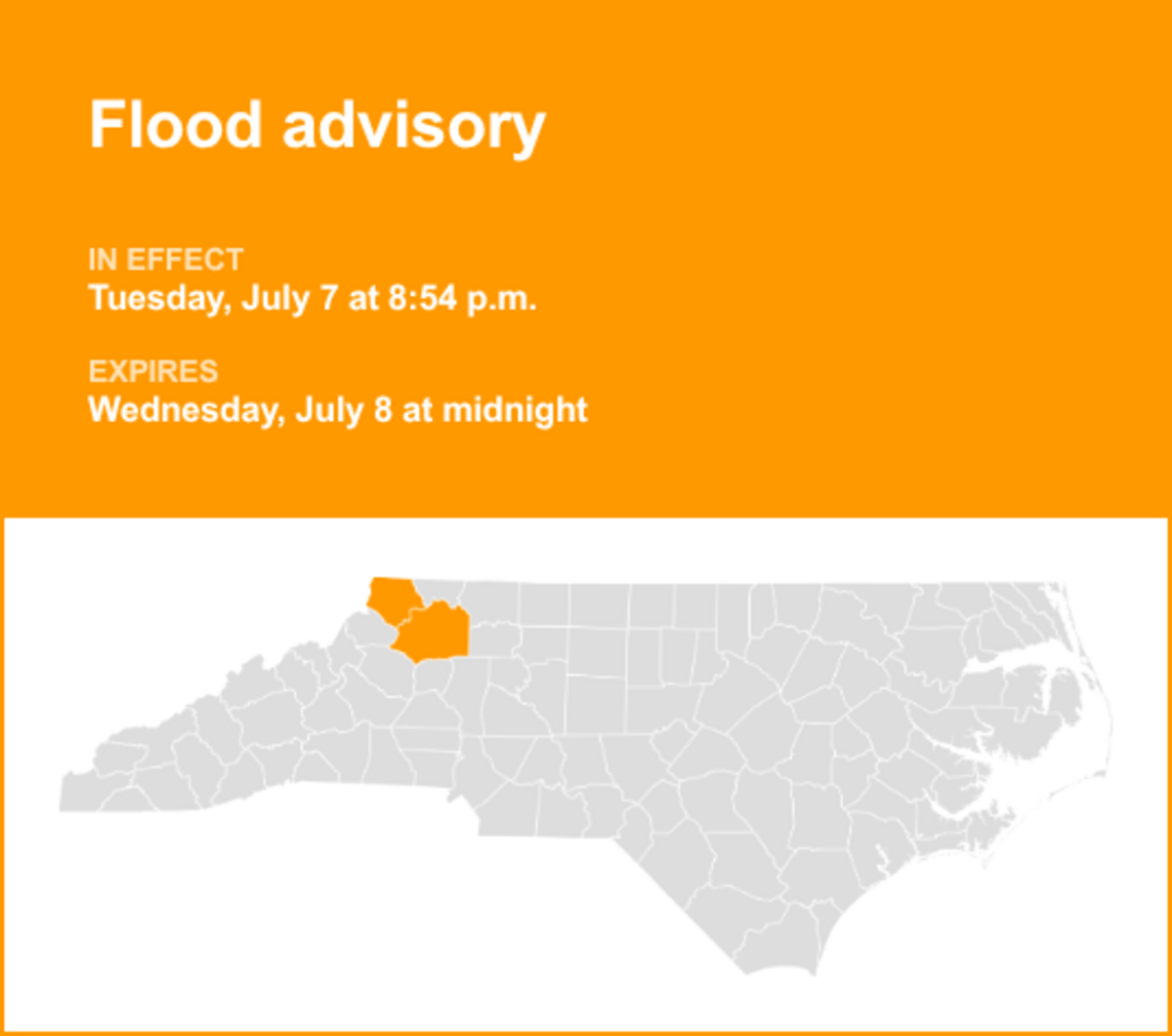1172x1036 pixels.
Task: Click the Wednesday, July 8 expiration line
Action: (x=338, y=409)
